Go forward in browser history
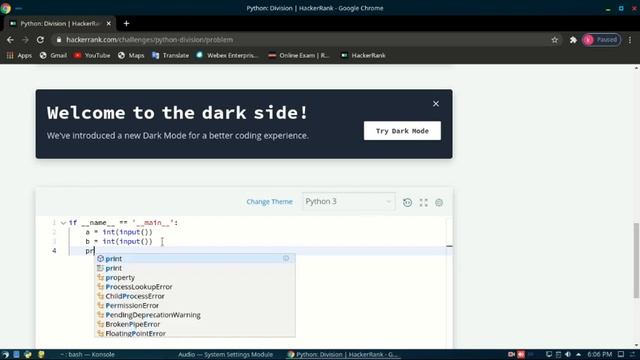This screenshot has width=640, height=360. pos(25,40)
